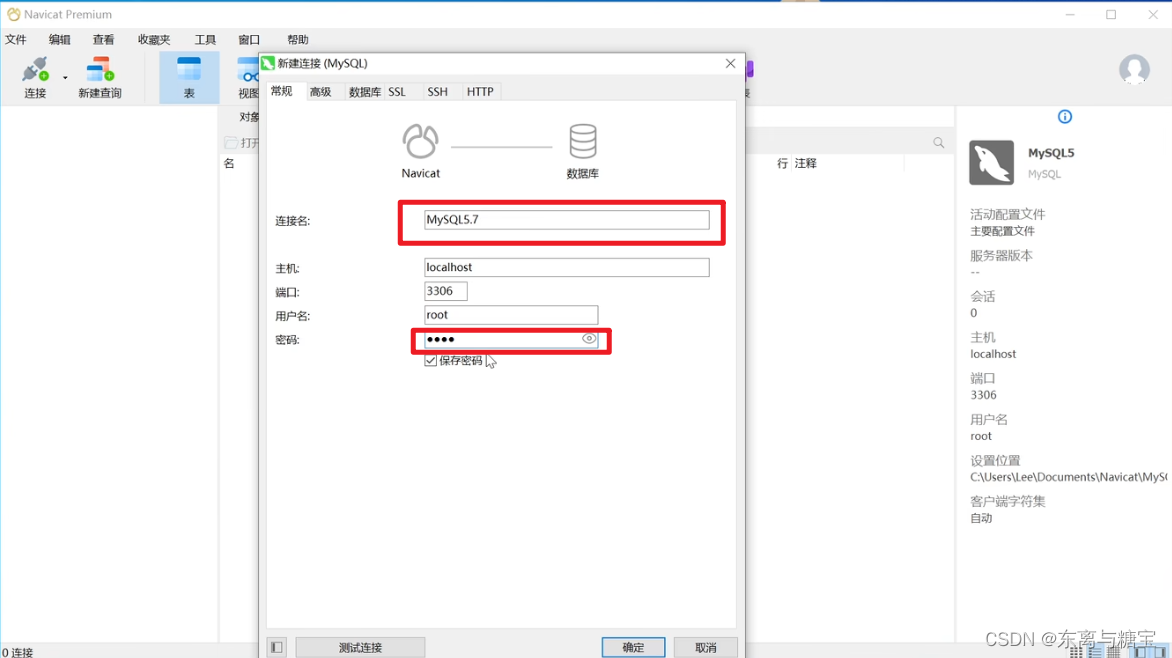Click the MySQL5 dolphin icon
The image size is (1172, 658).
[991, 162]
